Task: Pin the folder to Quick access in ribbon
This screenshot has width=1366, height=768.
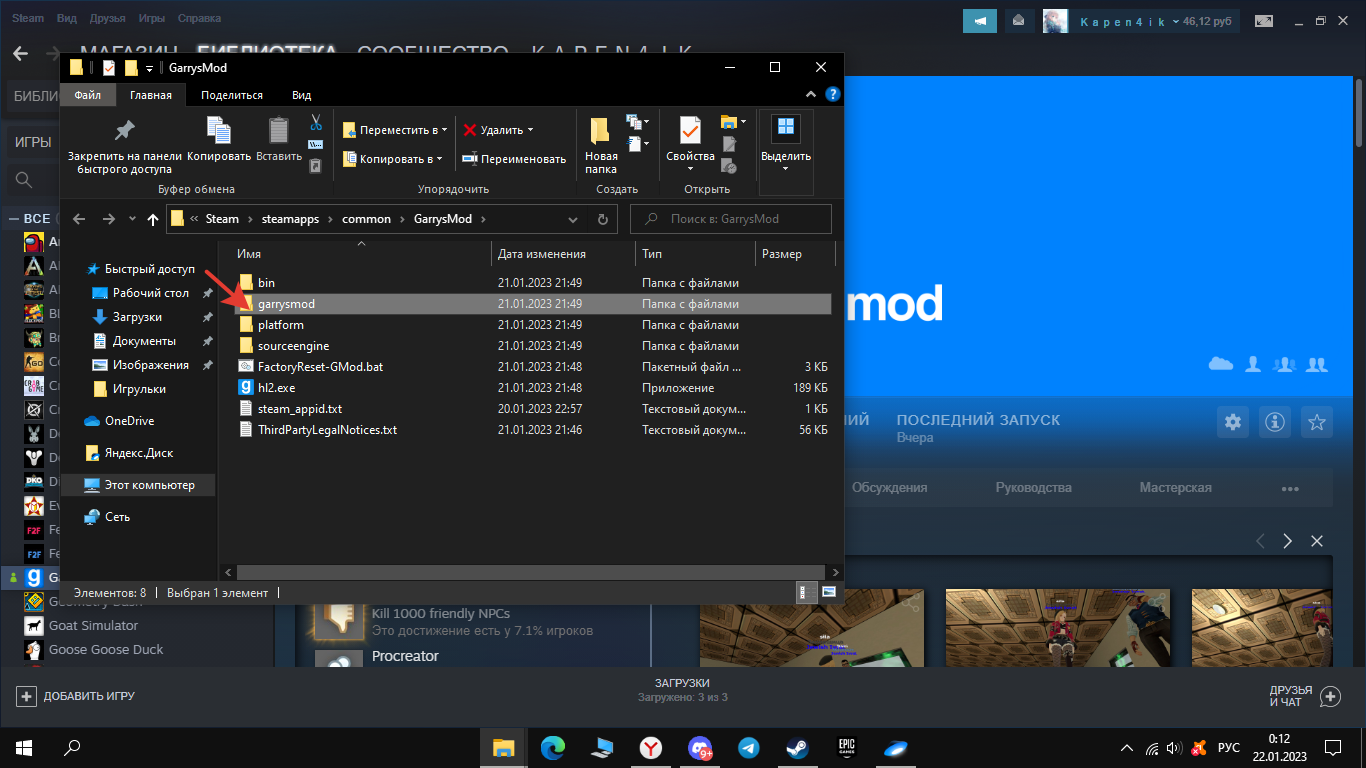Action: pyautogui.click(x=125, y=145)
